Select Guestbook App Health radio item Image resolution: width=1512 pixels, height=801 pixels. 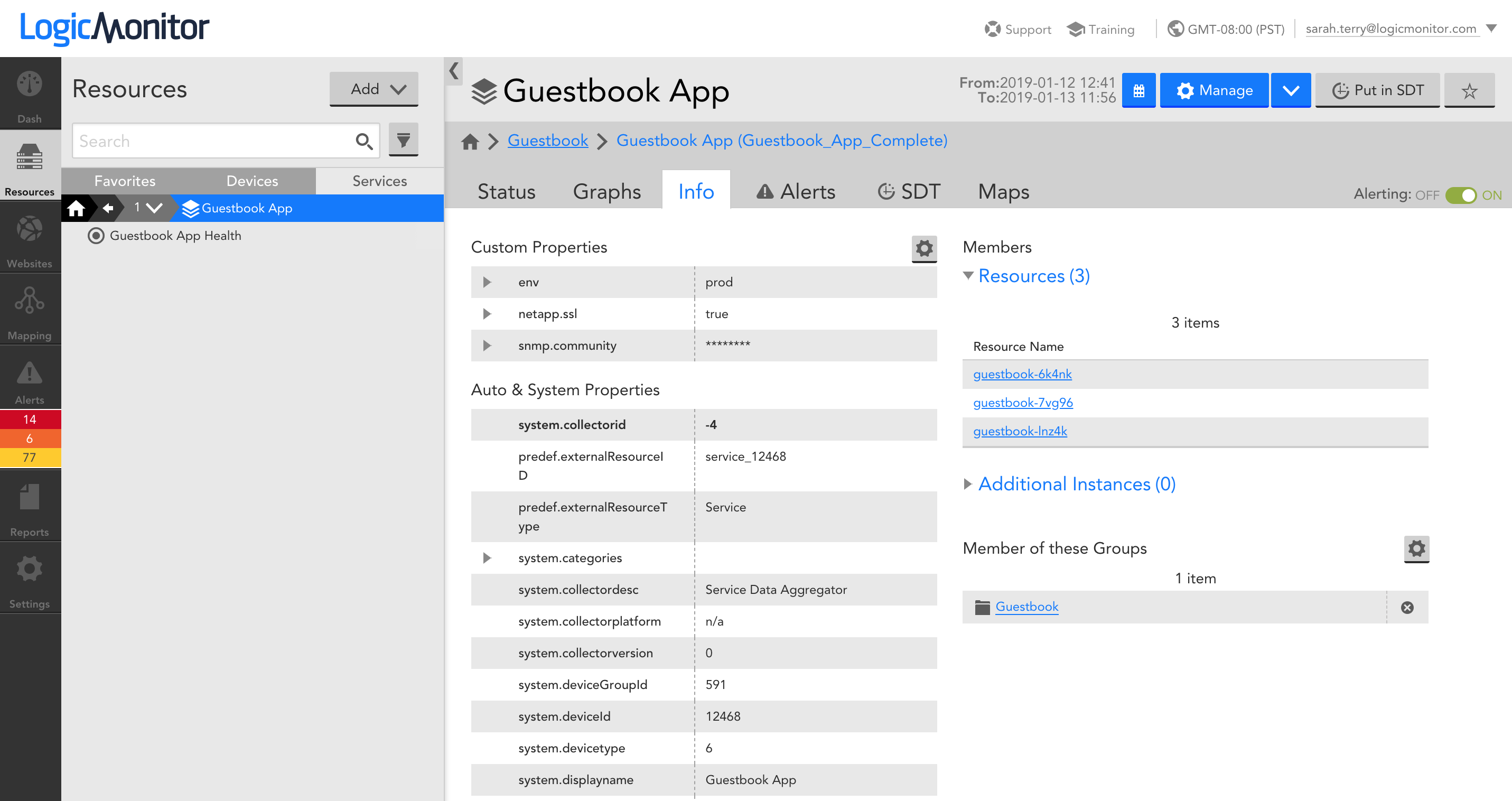pyautogui.click(x=96, y=235)
